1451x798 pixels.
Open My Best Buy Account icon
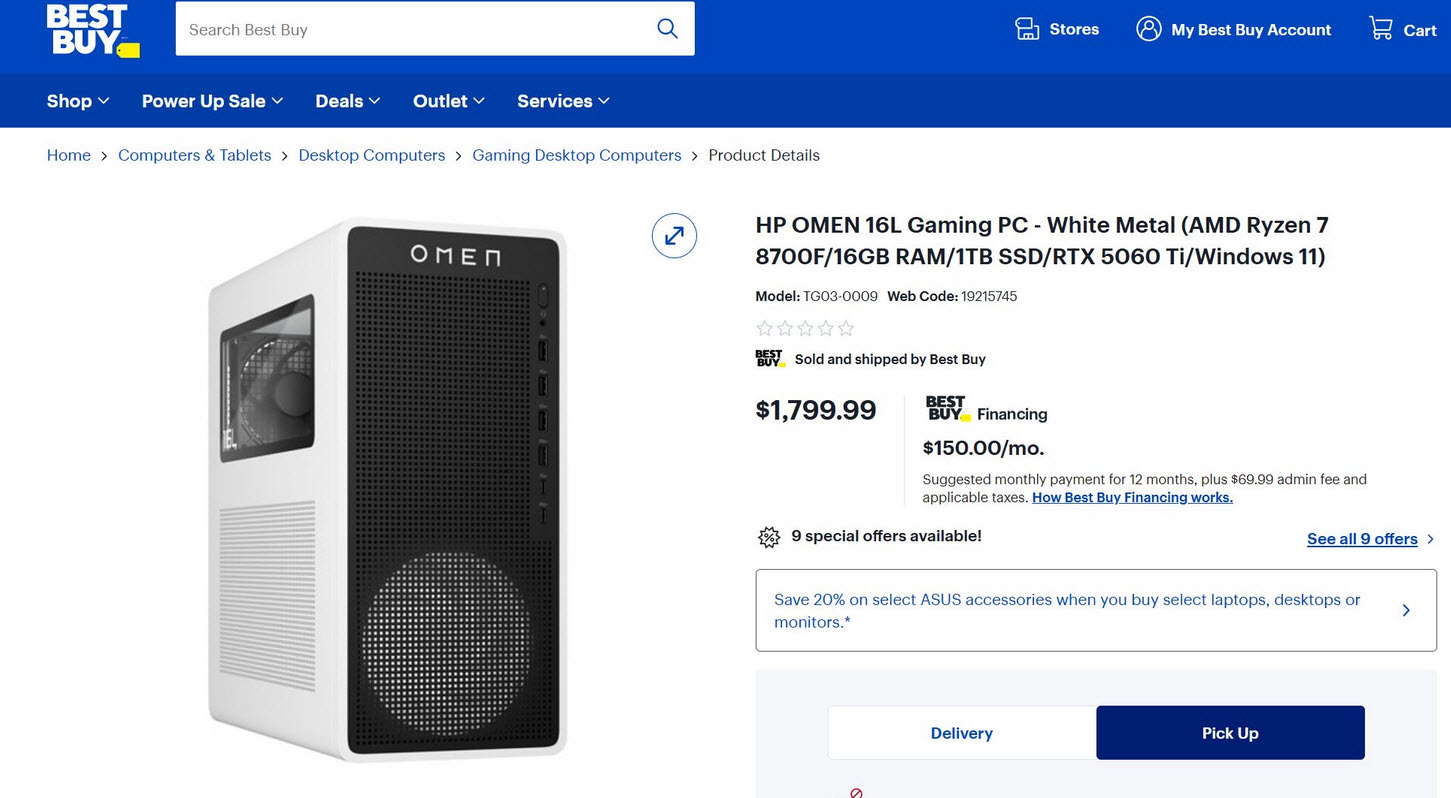click(1148, 29)
